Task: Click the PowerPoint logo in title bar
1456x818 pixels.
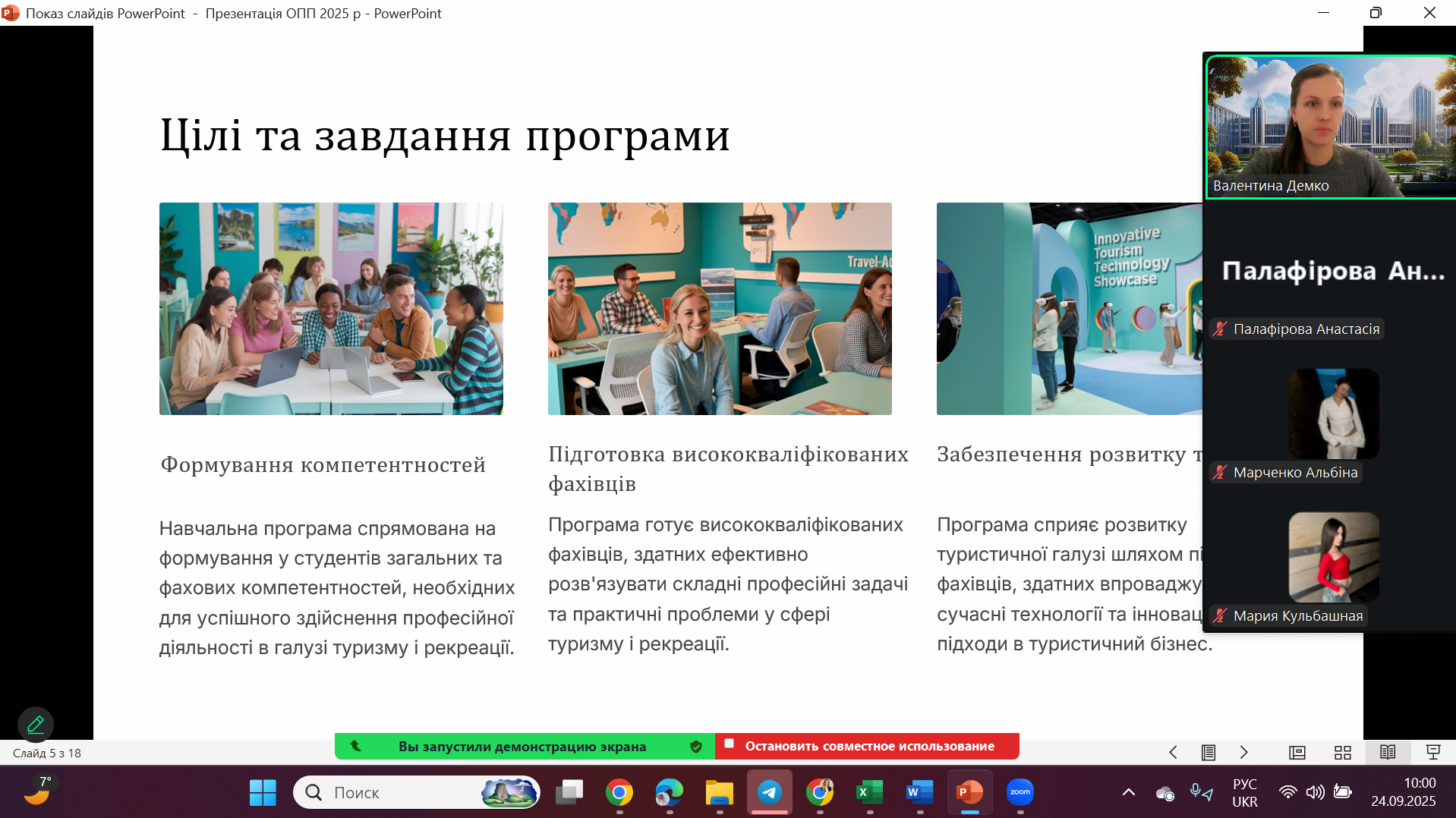Action: (10, 13)
